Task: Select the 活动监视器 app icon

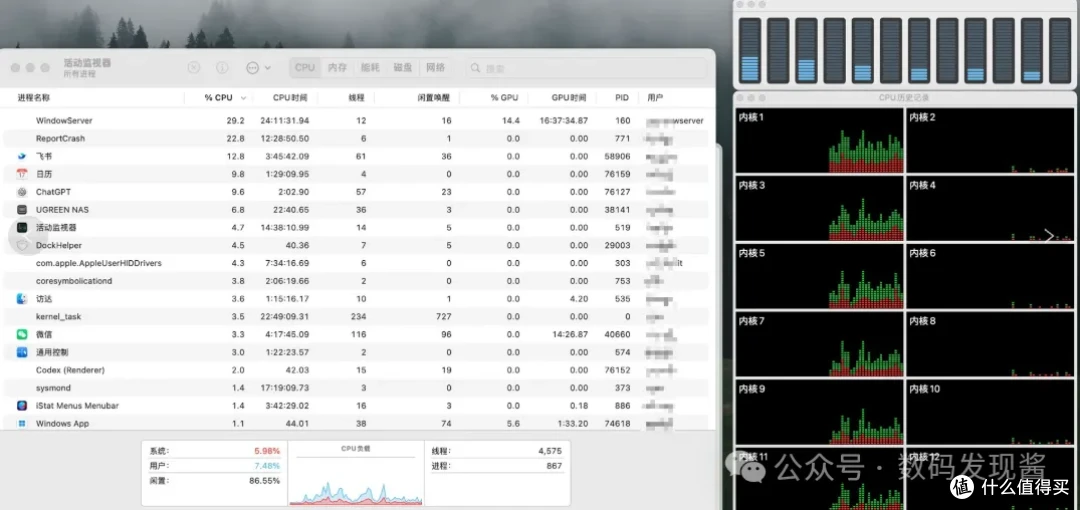Action: click(x=22, y=227)
